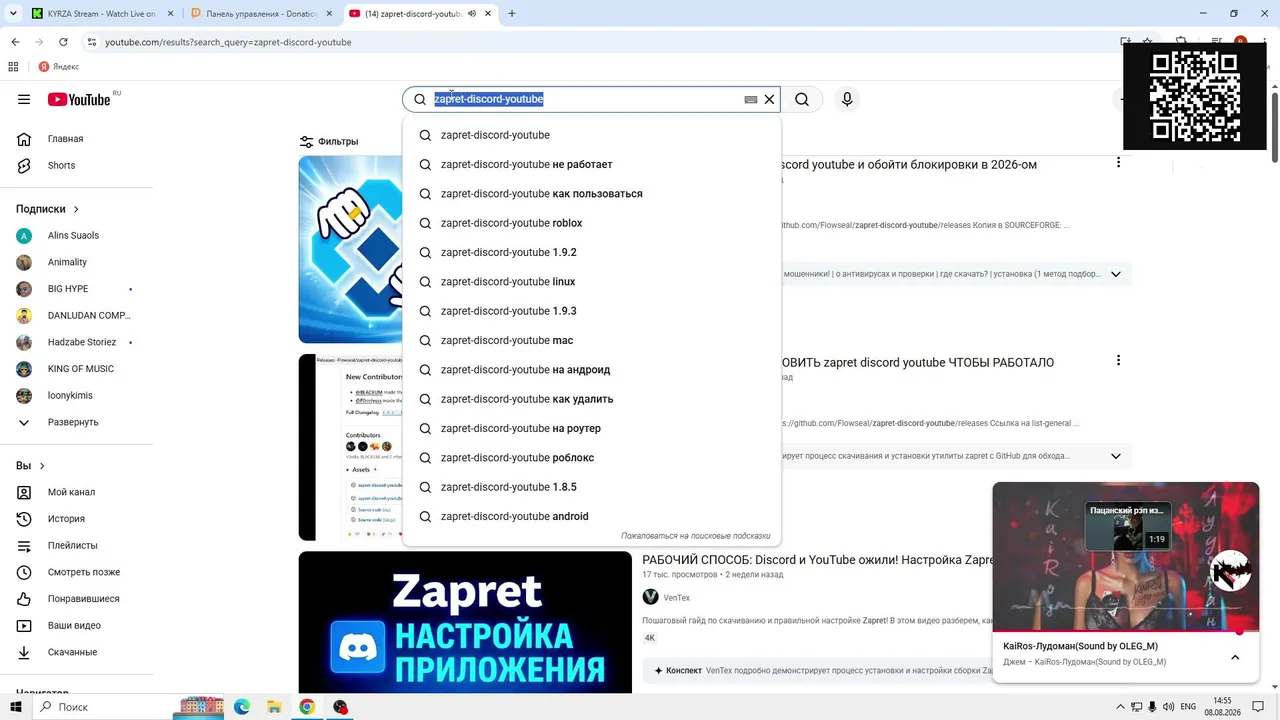Select suggestion 'zapret-discord-youtube не работает'
Image resolution: width=1280 pixels, height=720 pixels.
click(x=592, y=164)
